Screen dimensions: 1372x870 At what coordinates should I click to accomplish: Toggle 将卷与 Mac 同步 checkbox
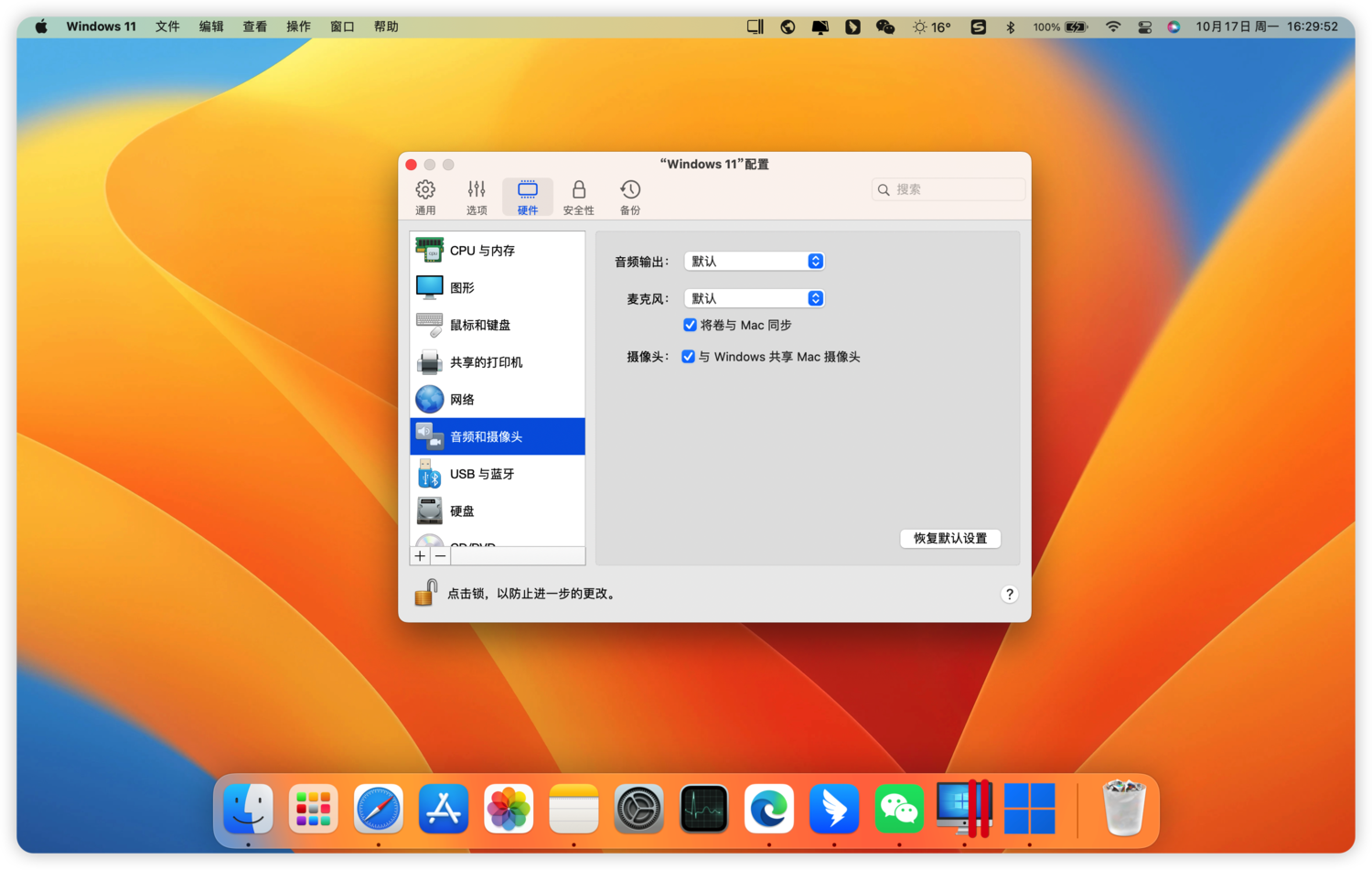coord(690,325)
